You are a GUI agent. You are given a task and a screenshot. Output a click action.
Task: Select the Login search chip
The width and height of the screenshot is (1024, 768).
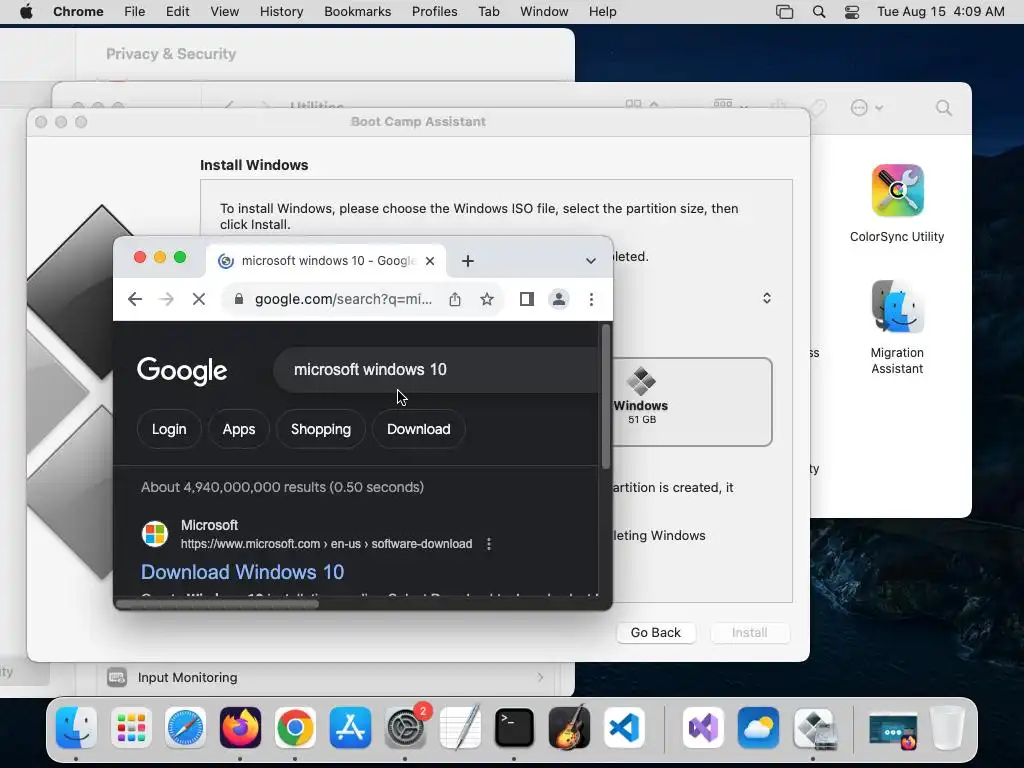pos(169,429)
